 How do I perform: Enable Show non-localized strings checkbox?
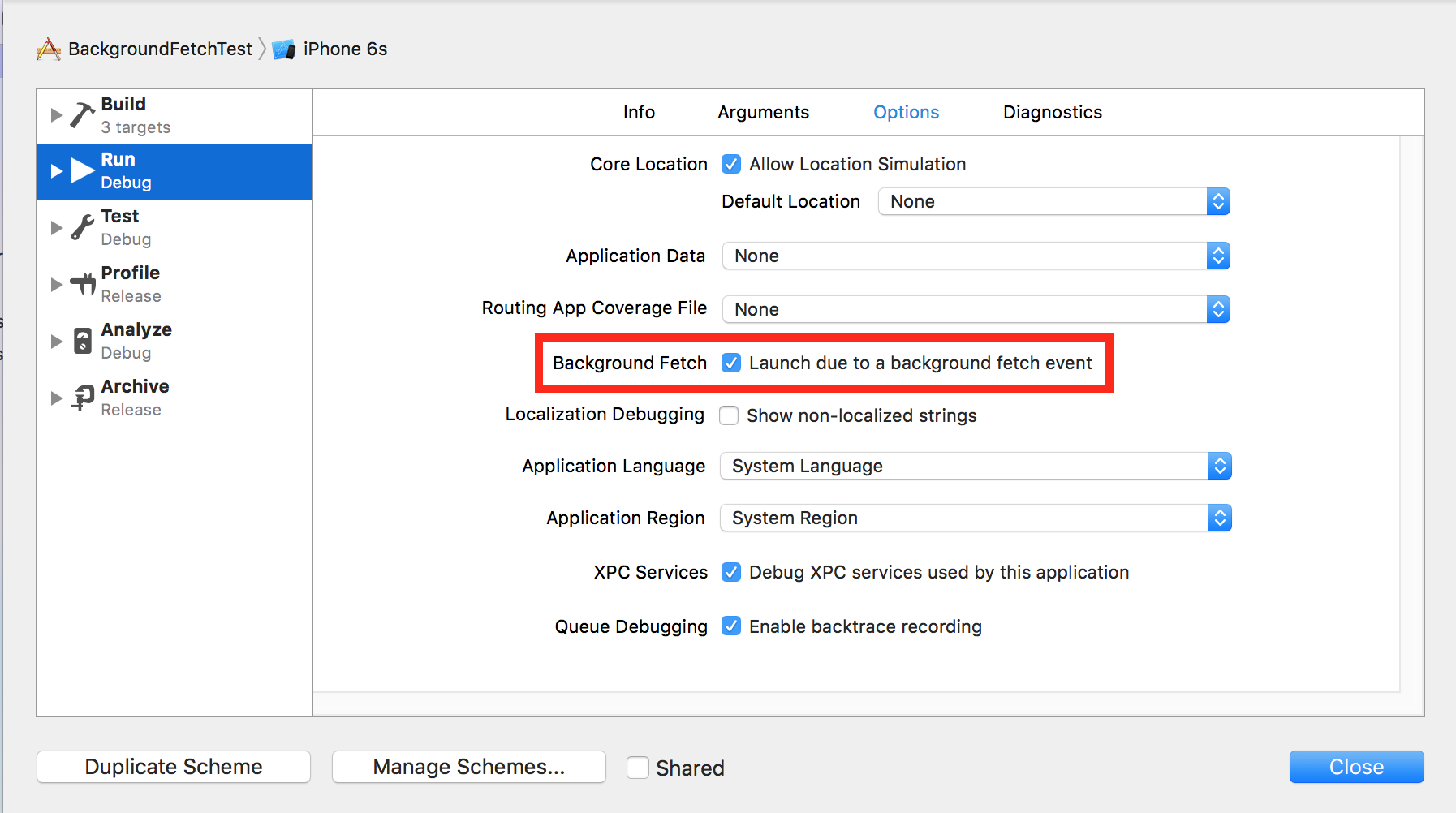(729, 415)
